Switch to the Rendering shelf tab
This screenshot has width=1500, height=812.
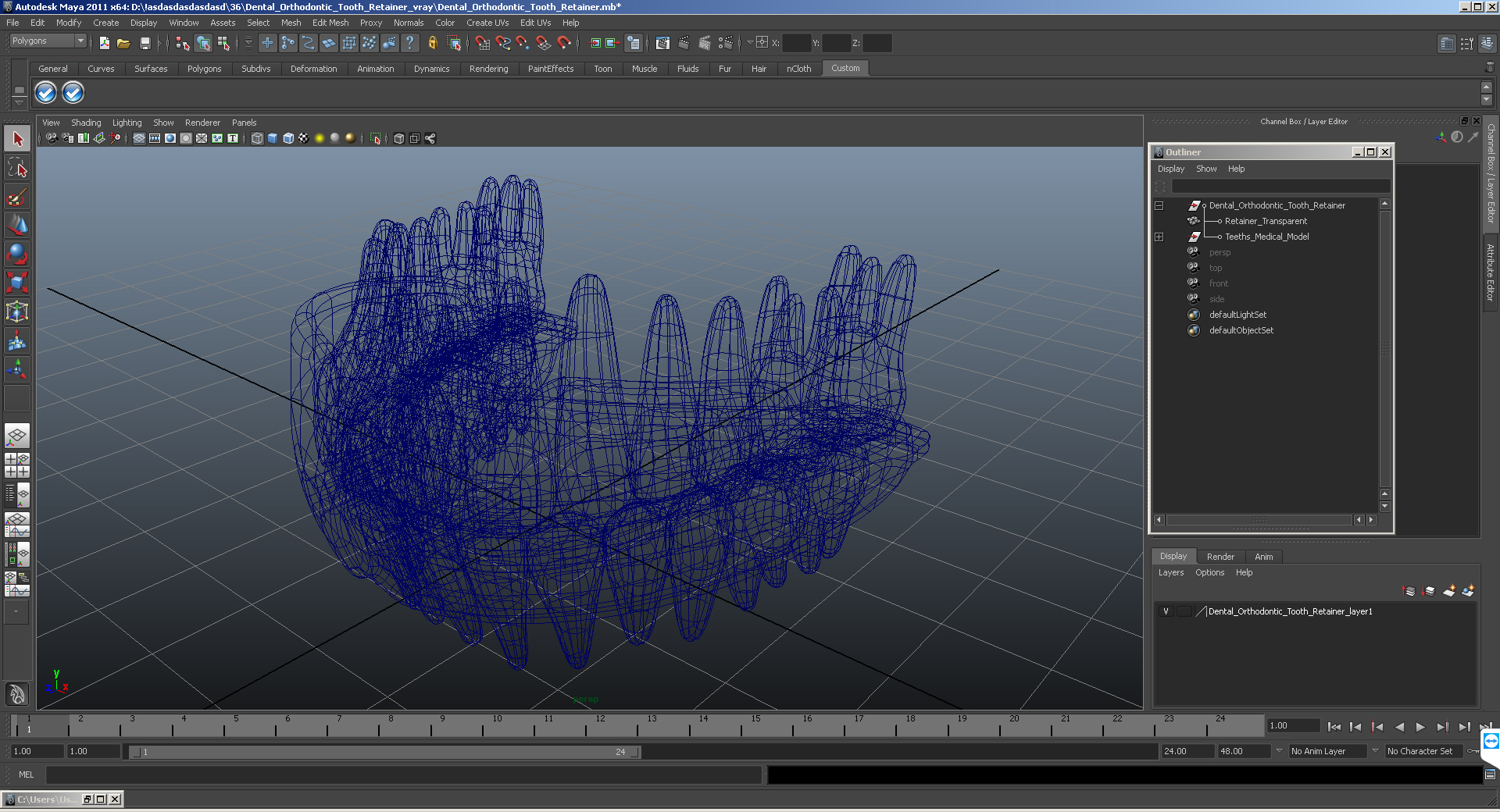click(488, 69)
